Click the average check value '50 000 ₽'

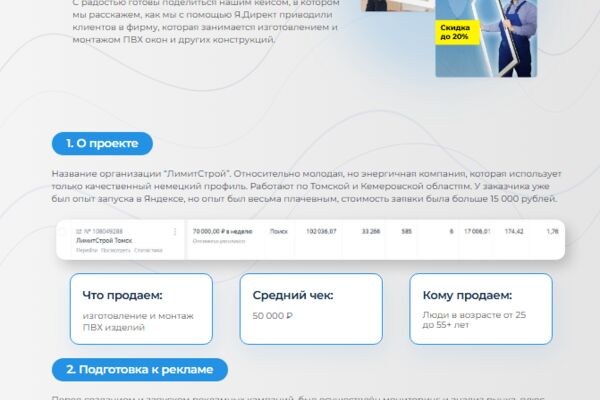272,316
